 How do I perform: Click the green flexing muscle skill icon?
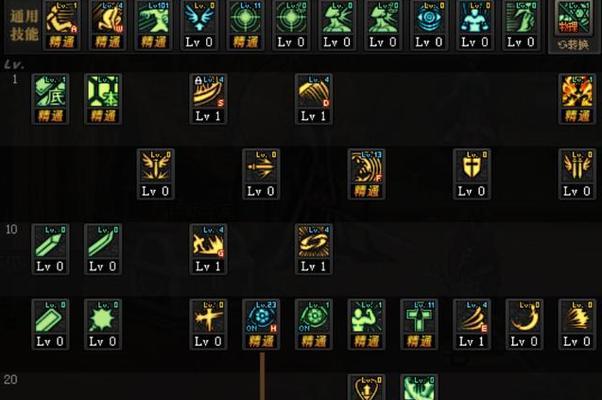tap(366, 316)
